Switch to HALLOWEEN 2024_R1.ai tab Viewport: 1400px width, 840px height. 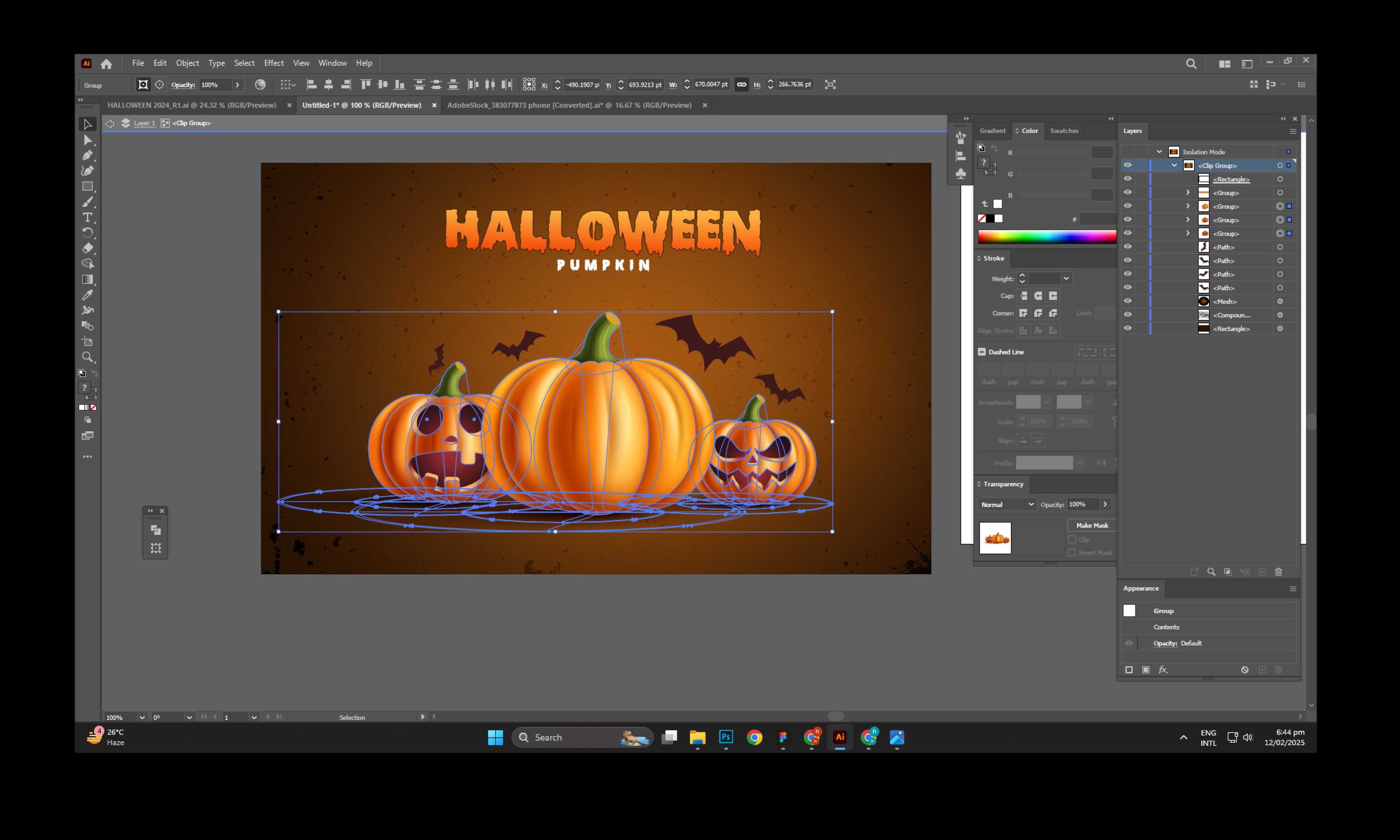(x=192, y=105)
